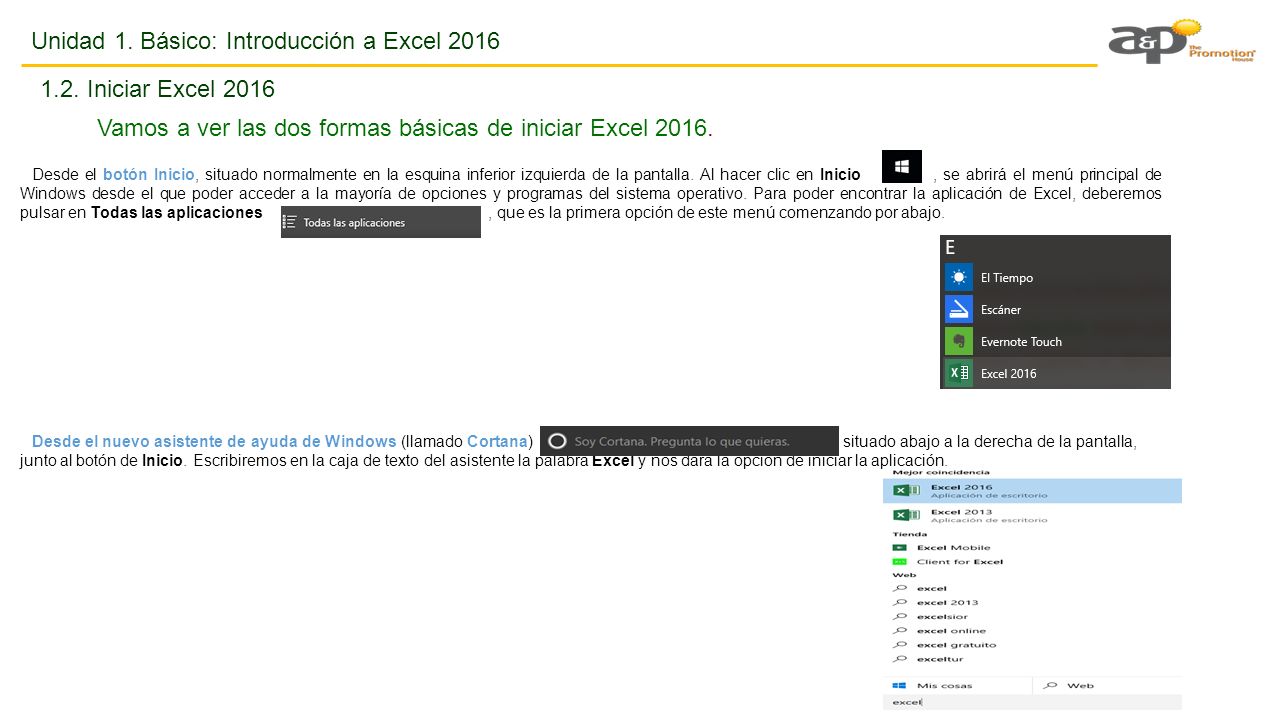Switch to the Mis cosas tab
This screenshot has width=1280, height=720.
(x=957, y=686)
